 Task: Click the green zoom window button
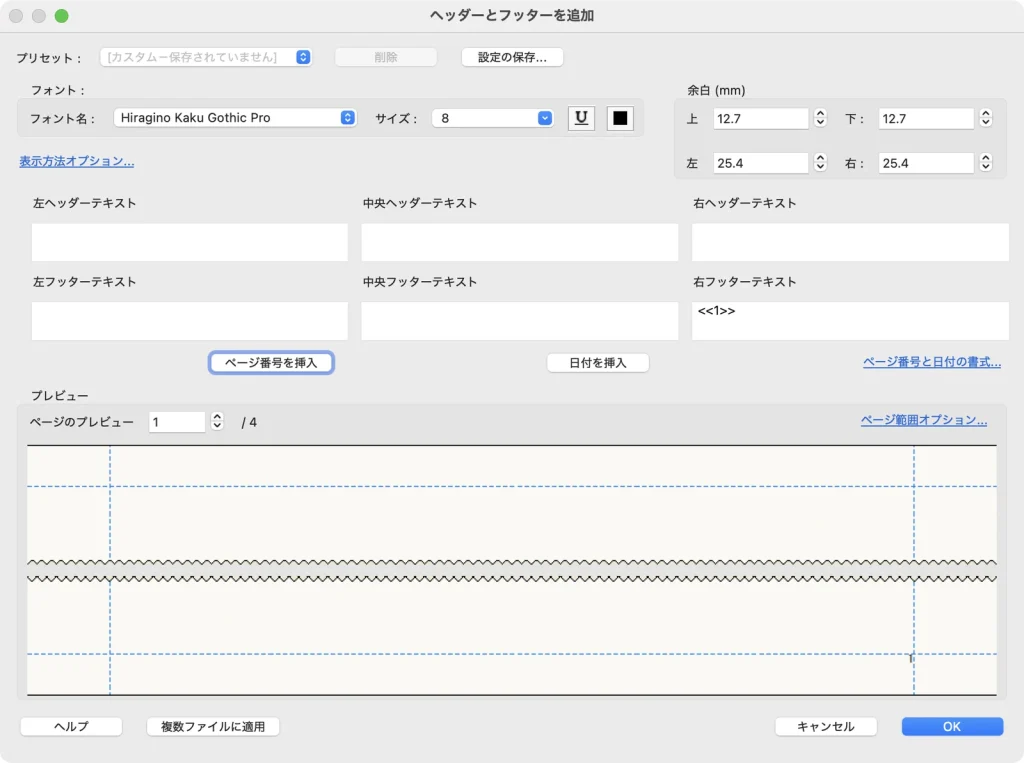click(61, 16)
